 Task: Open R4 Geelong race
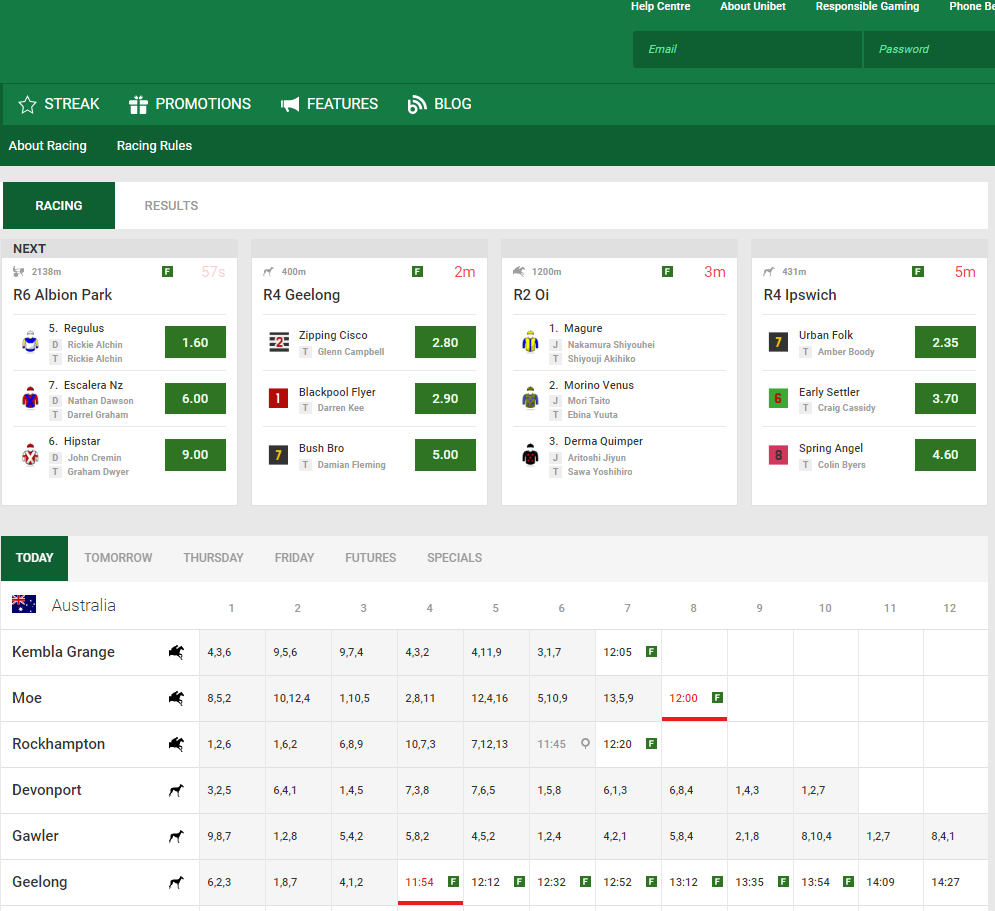coord(301,295)
